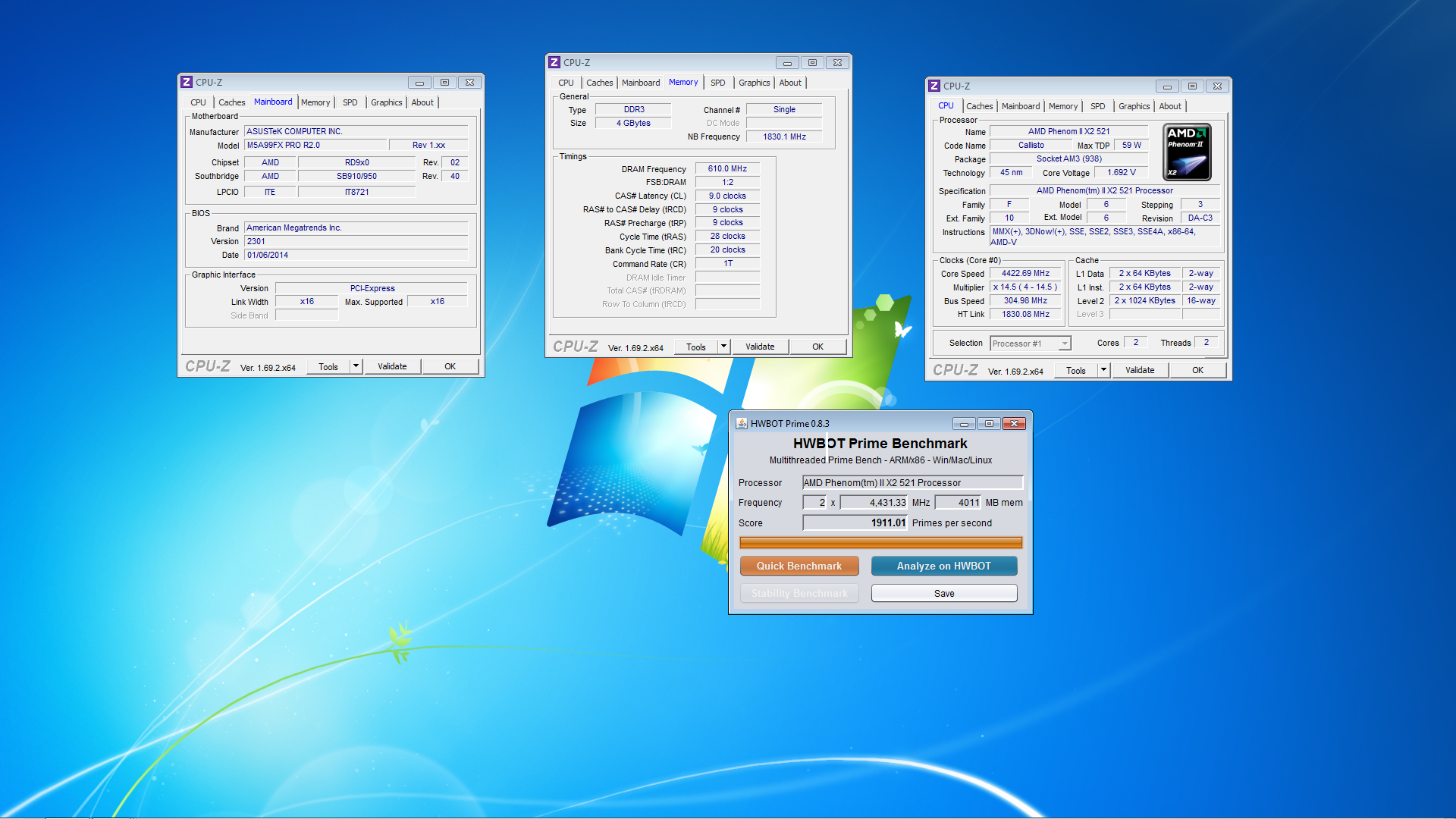Click the Core Voltage 1.692 V value
Viewport: 1456px width, 819px height.
[x=1121, y=173]
